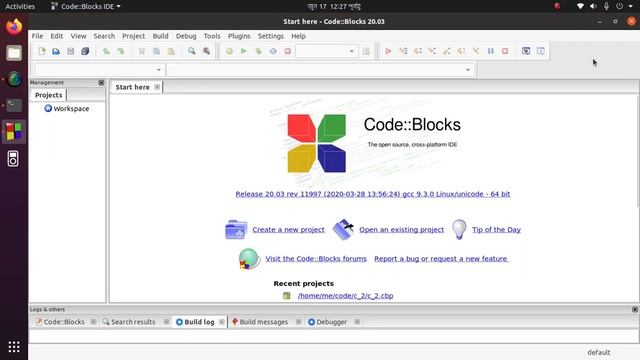Image resolution: width=640 pixels, height=360 pixels.
Task: Click the Copy toolbar icon
Action: tap(156, 51)
